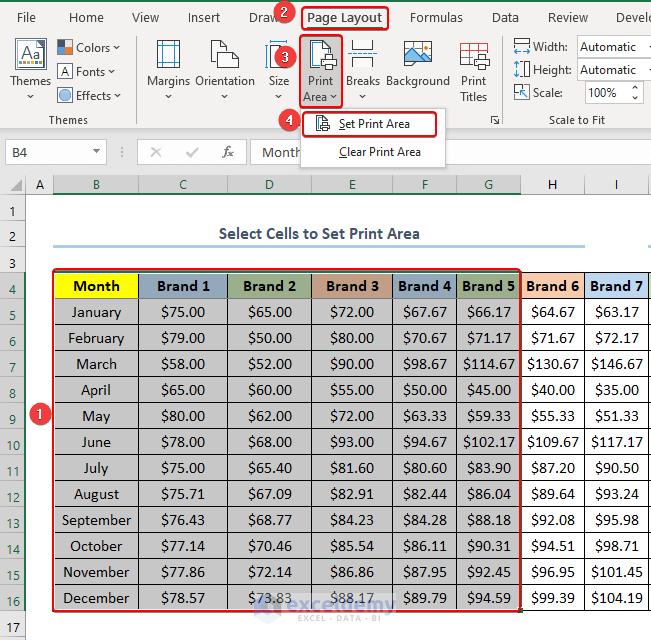Click cell with value $114.67

pos(488,364)
